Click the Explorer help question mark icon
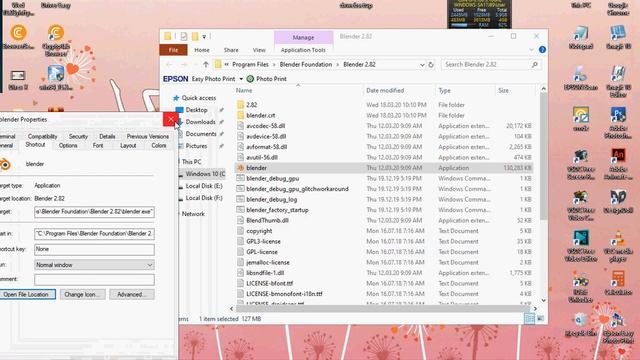 tap(542, 50)
